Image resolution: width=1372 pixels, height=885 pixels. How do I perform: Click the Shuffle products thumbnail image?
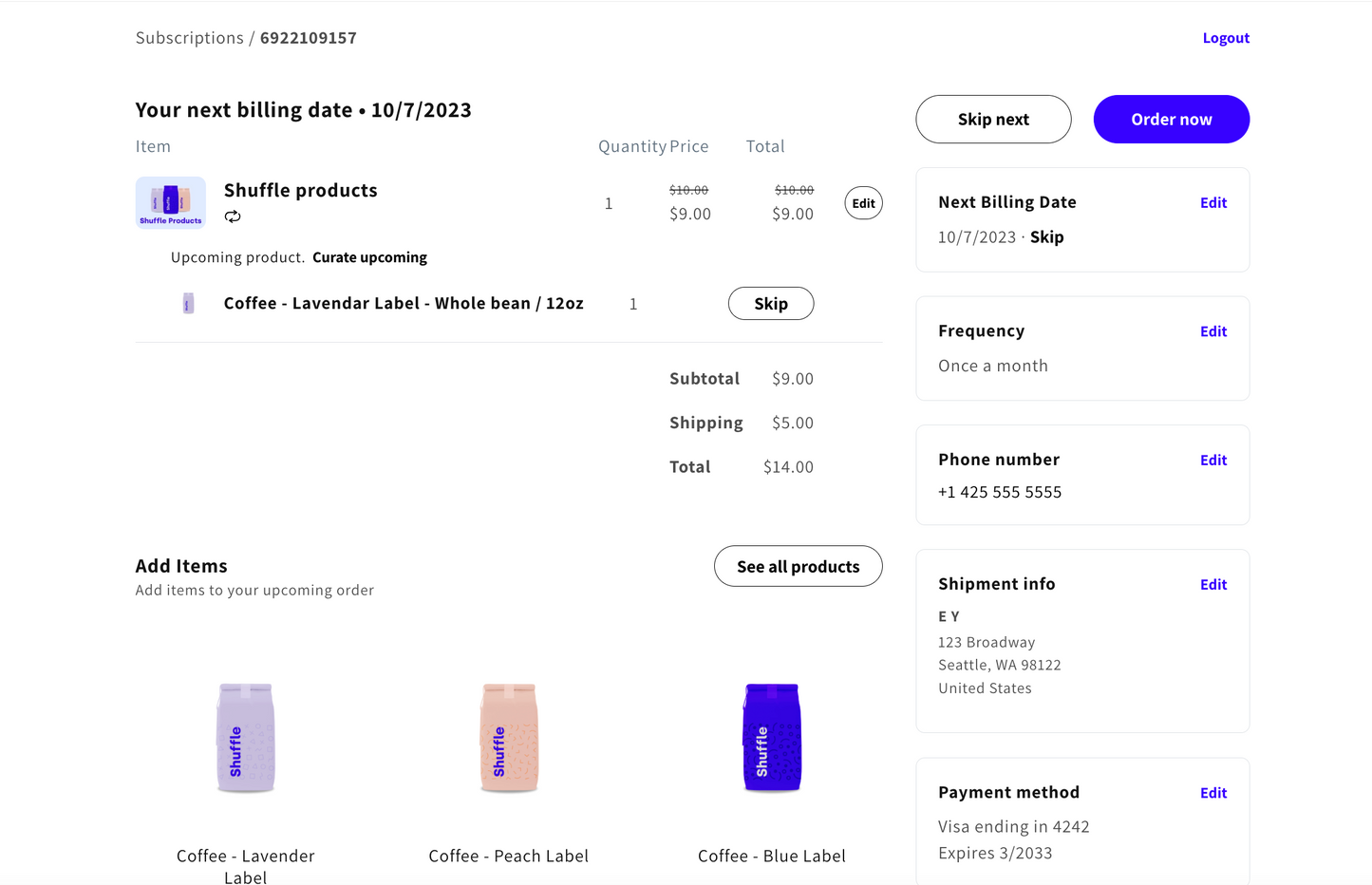(171, 202)
